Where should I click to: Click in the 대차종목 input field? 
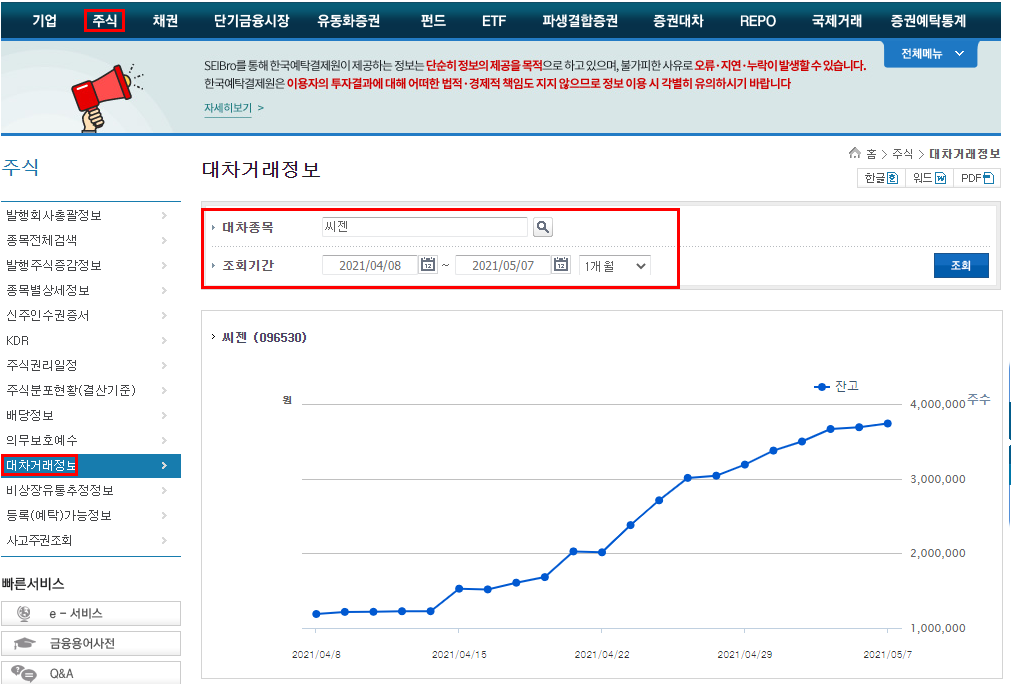[x=424, y=226]
